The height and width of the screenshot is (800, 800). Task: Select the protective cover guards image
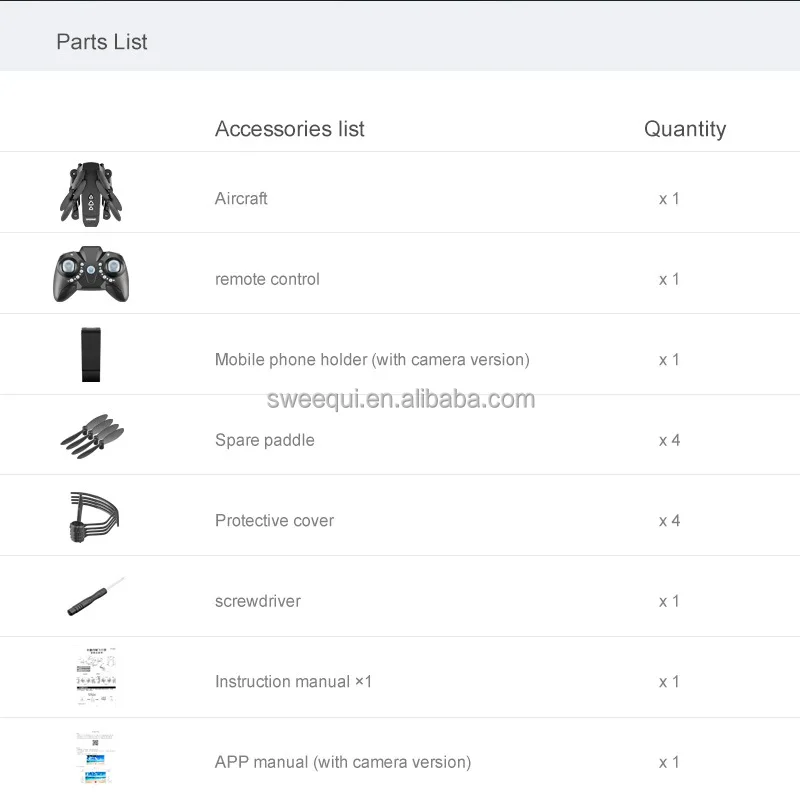point(94,516)
